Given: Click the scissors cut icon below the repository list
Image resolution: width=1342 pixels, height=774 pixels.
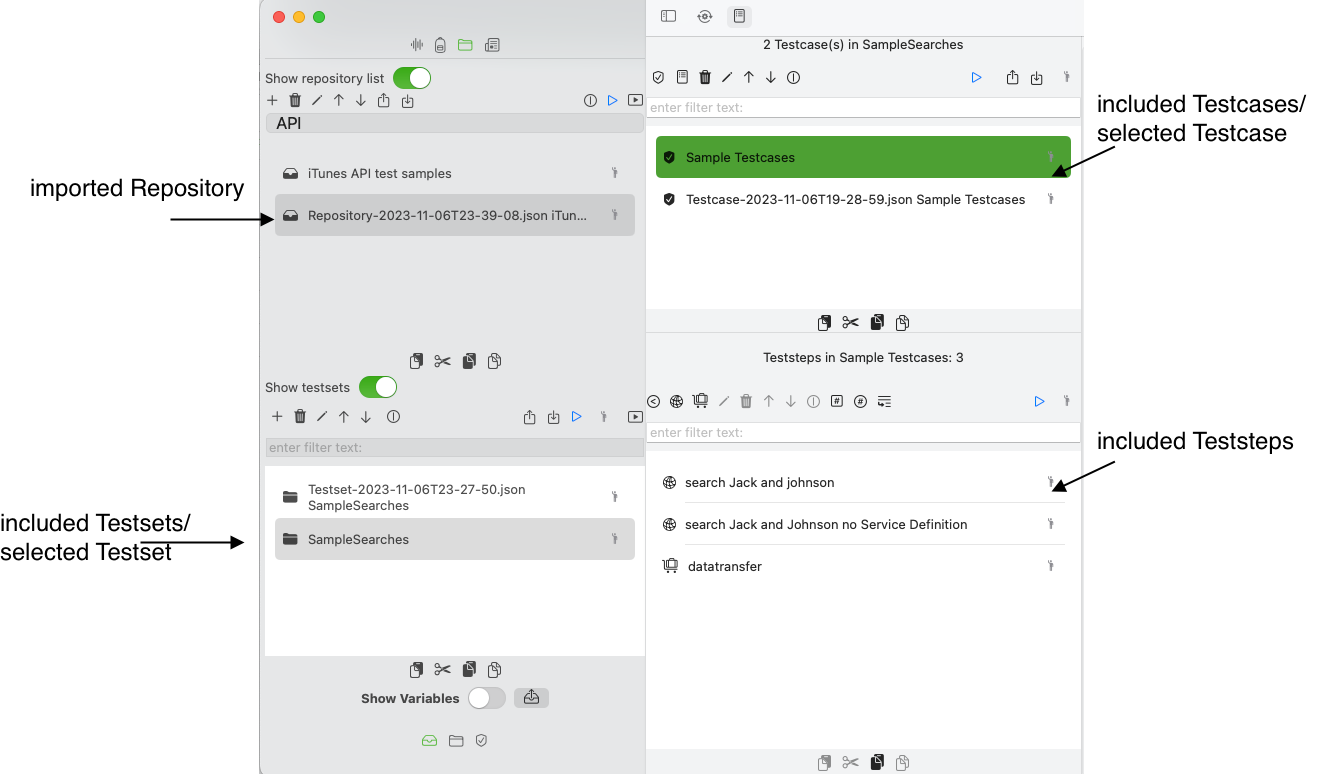Looking at the screenshot, I should click(442, 361).
